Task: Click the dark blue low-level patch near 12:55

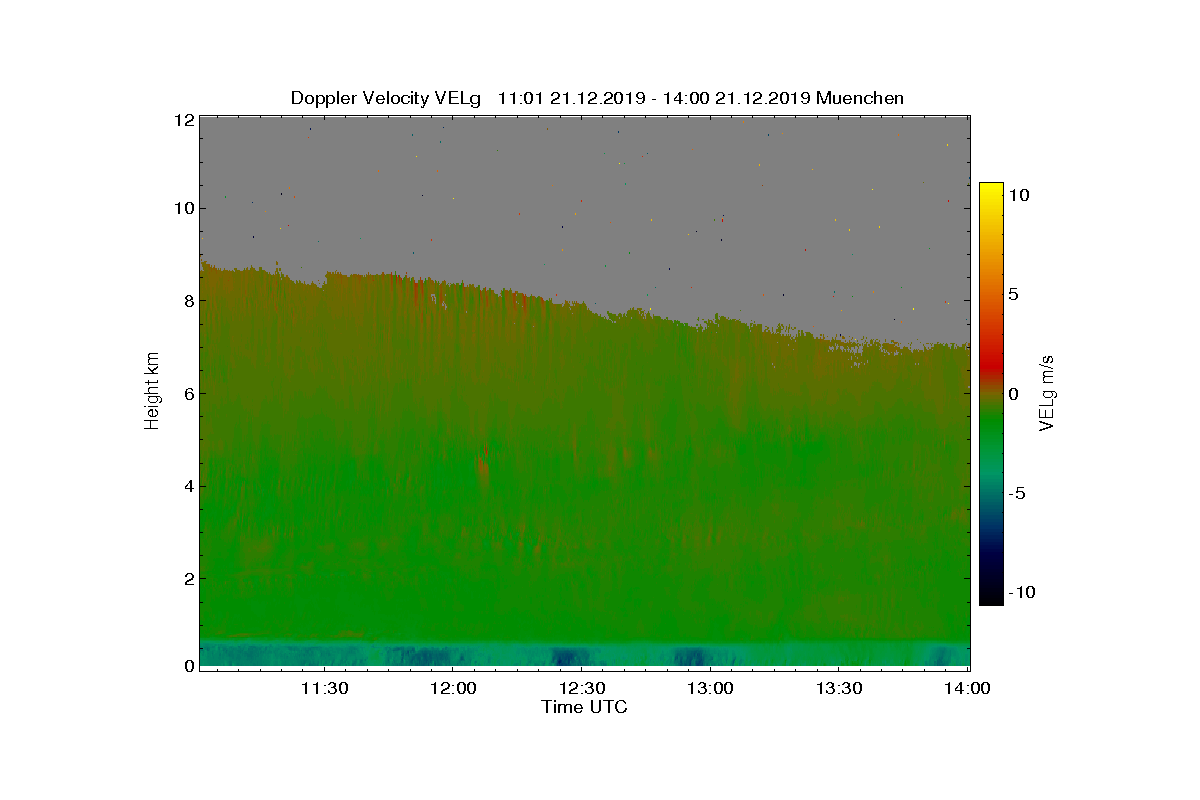Action: (690, 657)
